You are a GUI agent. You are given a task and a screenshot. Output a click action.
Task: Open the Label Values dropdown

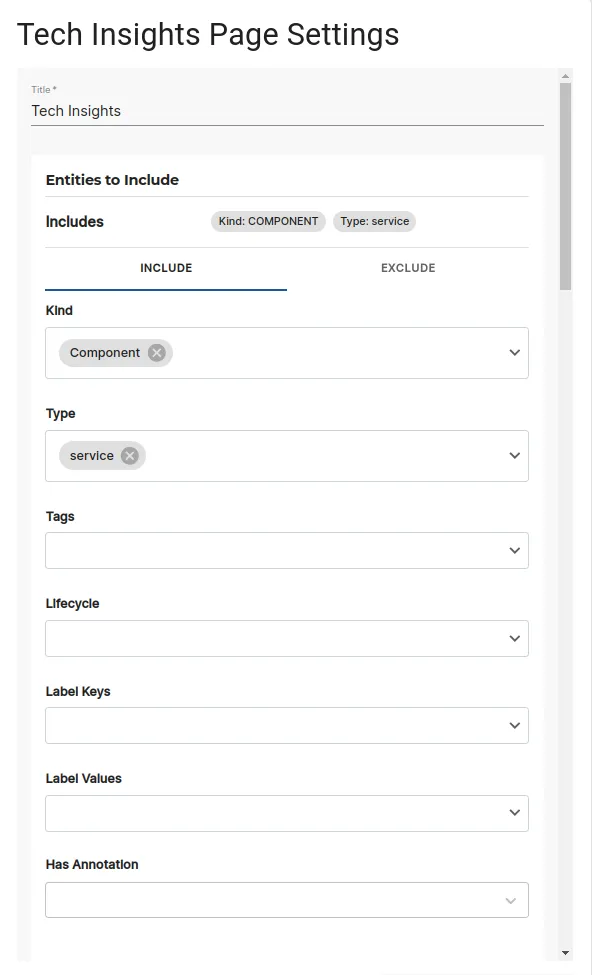click(514, 812)
